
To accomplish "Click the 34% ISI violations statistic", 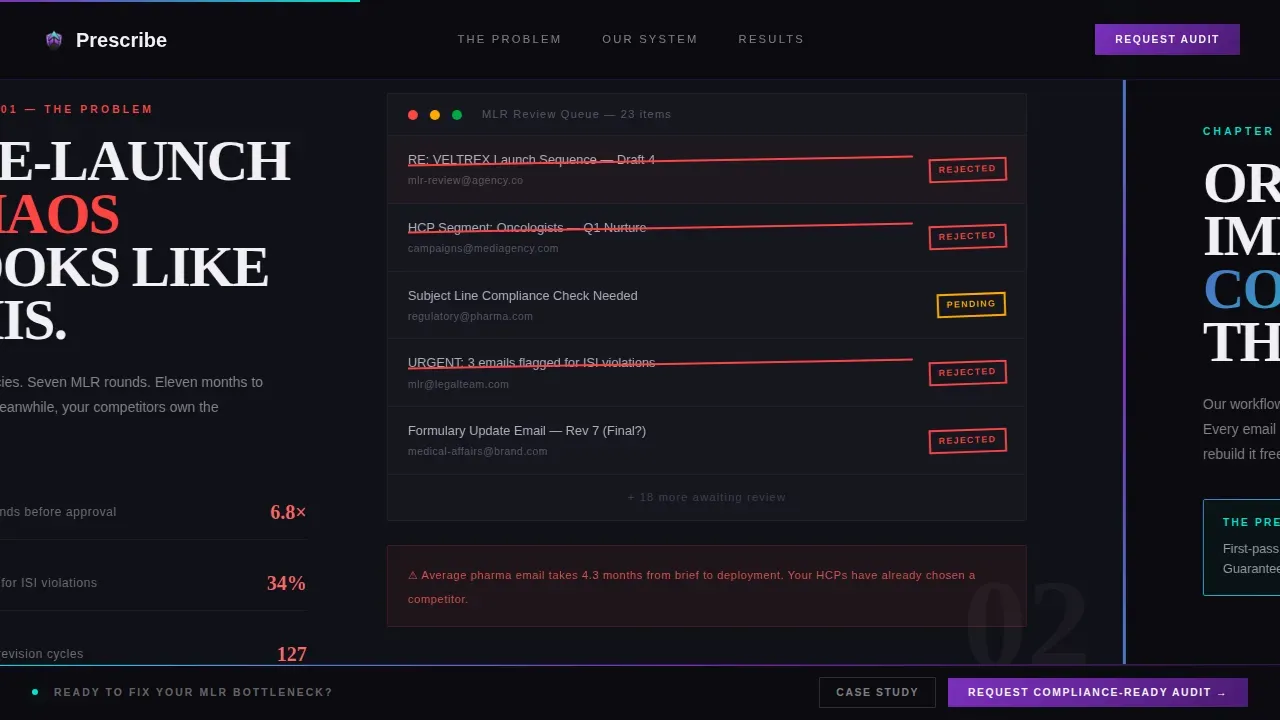I will point(286,583).
